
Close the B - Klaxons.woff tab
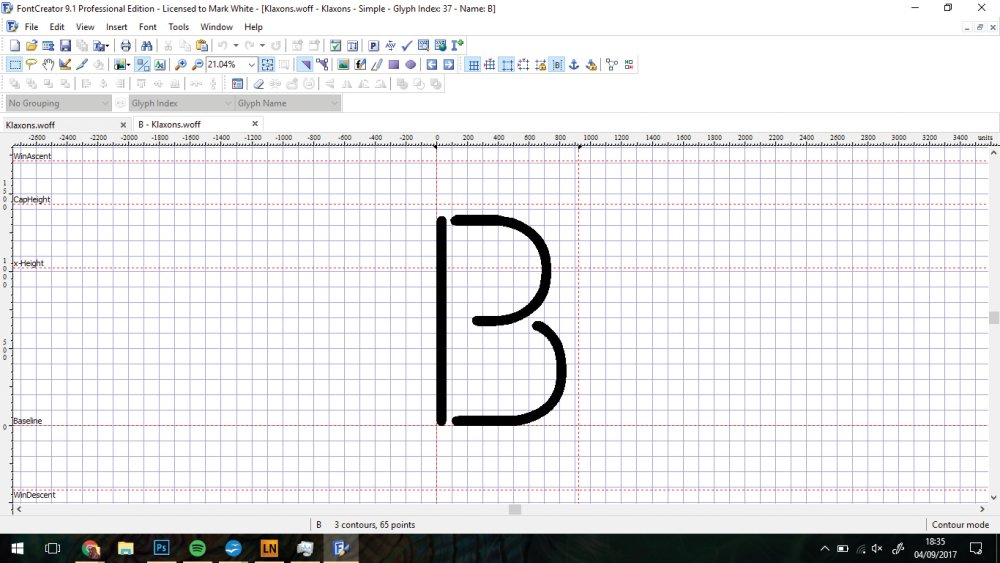[254, 124]
